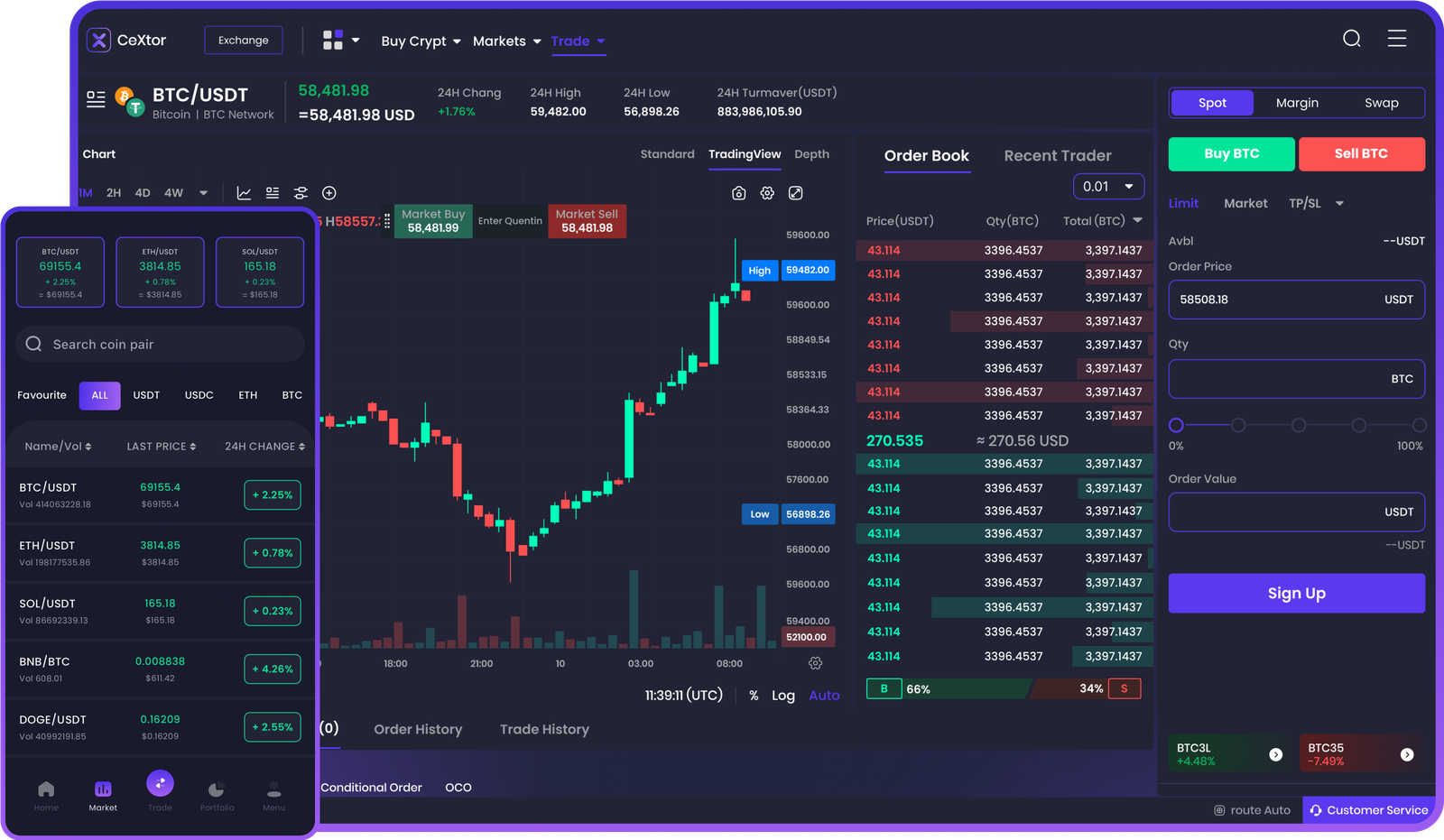Expand chart to fullscreen icon

795,193
